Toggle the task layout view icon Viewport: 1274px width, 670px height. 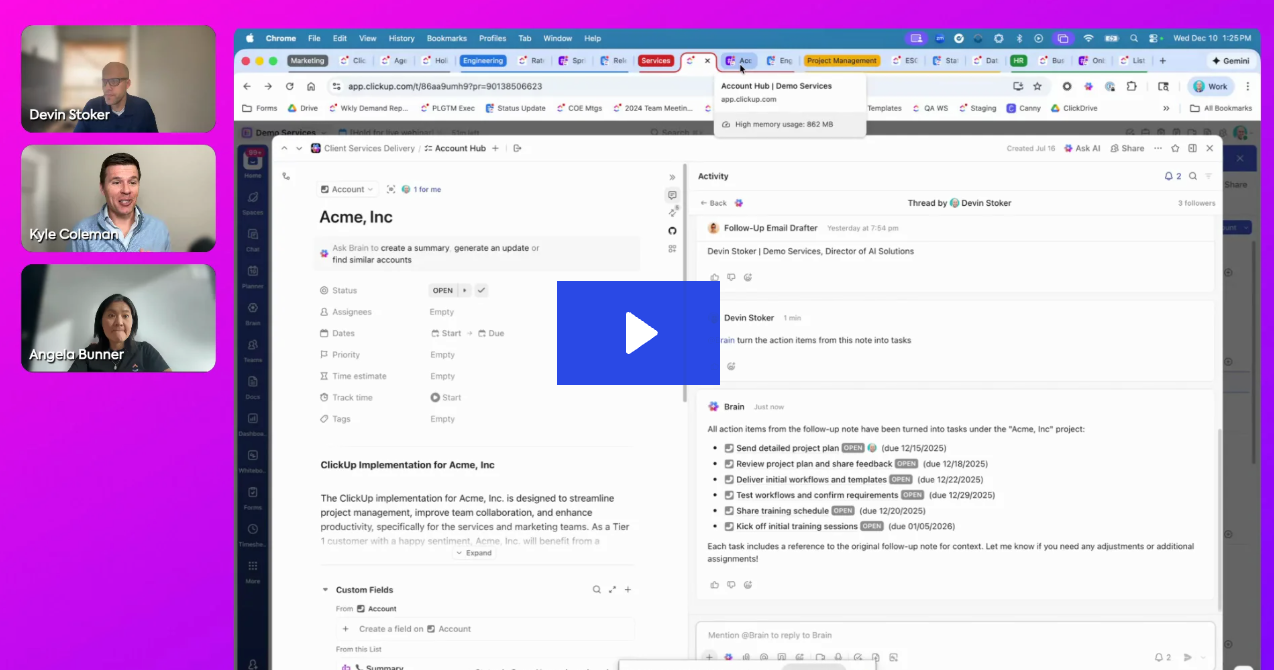click(1192, 148)
